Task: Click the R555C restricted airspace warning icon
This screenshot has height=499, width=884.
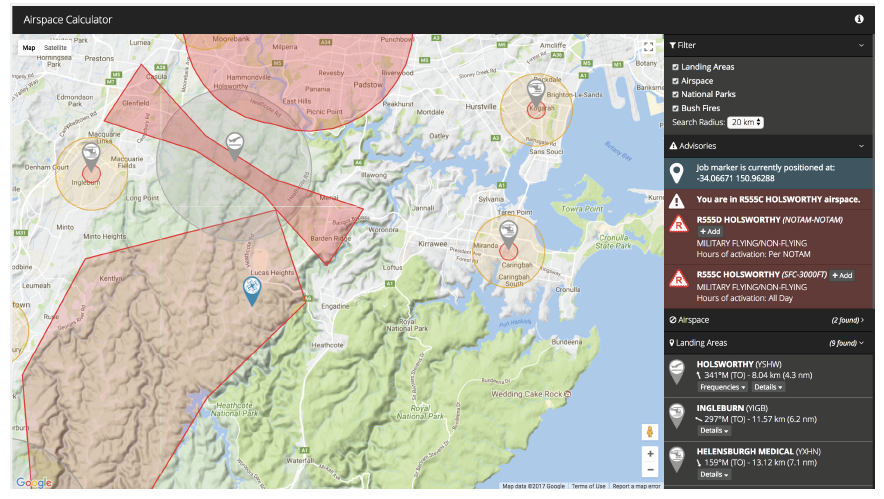Action: [x=678, y=278]
